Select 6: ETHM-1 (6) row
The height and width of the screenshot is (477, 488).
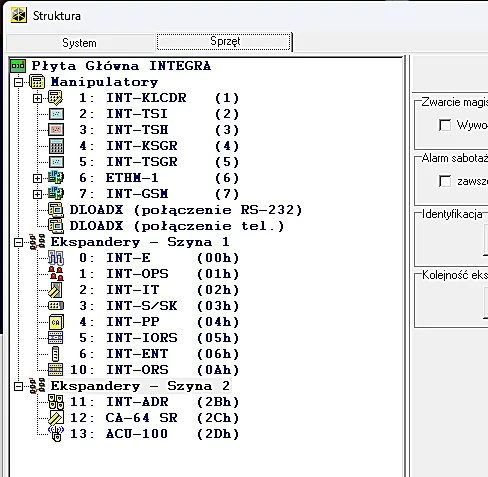click(159, 178)
